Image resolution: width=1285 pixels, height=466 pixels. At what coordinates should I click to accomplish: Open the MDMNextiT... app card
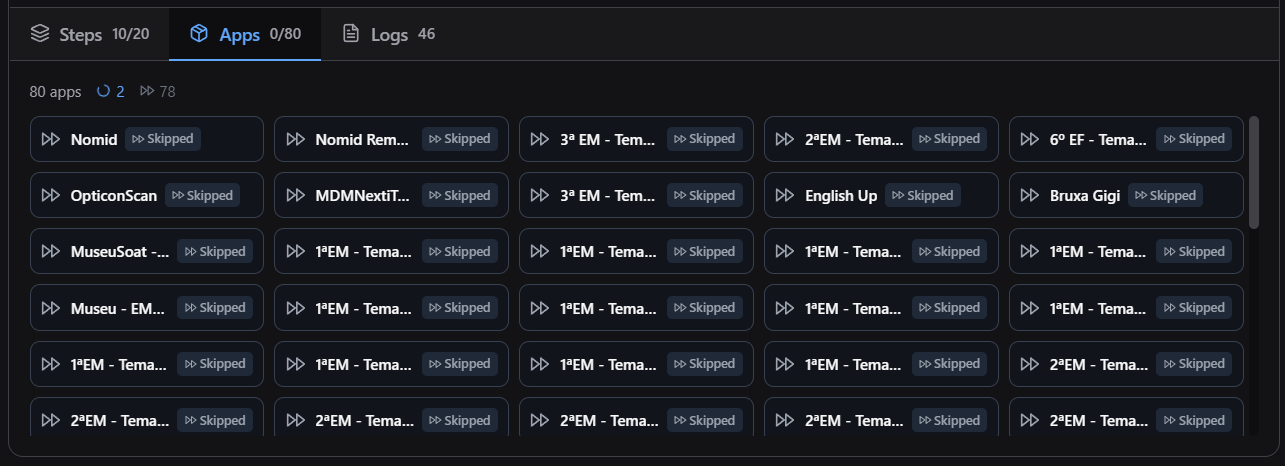tap(391, 196)
